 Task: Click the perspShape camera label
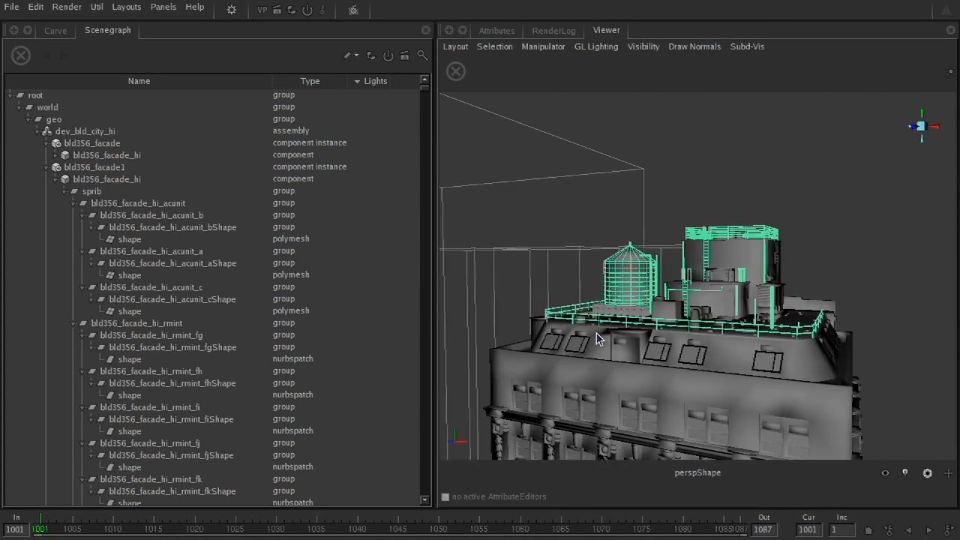tap(698, 473)
